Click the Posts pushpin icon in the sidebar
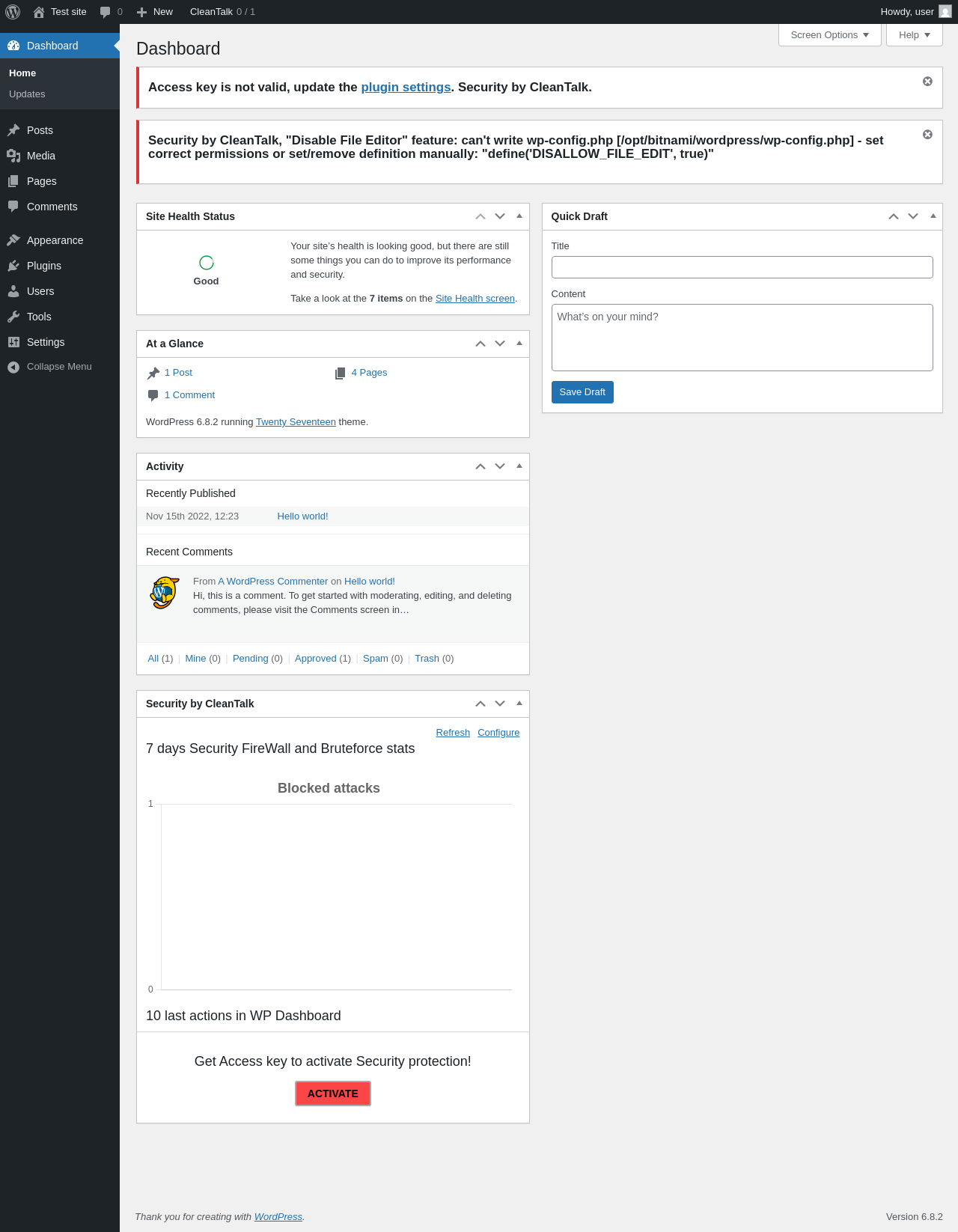 point(13,130)
